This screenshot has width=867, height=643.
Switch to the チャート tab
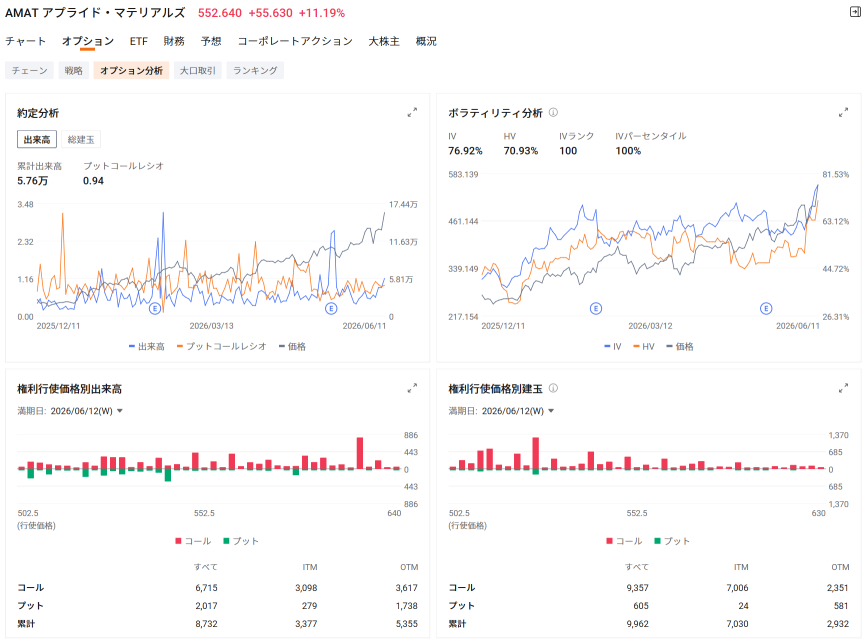coord(25,41)
